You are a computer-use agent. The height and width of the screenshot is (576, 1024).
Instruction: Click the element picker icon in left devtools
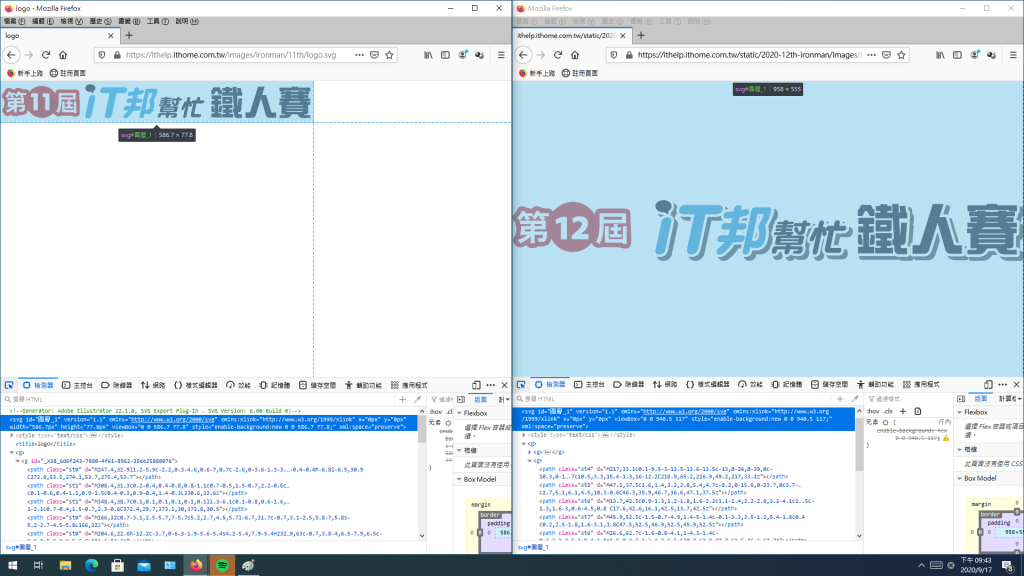pos(9,385)
